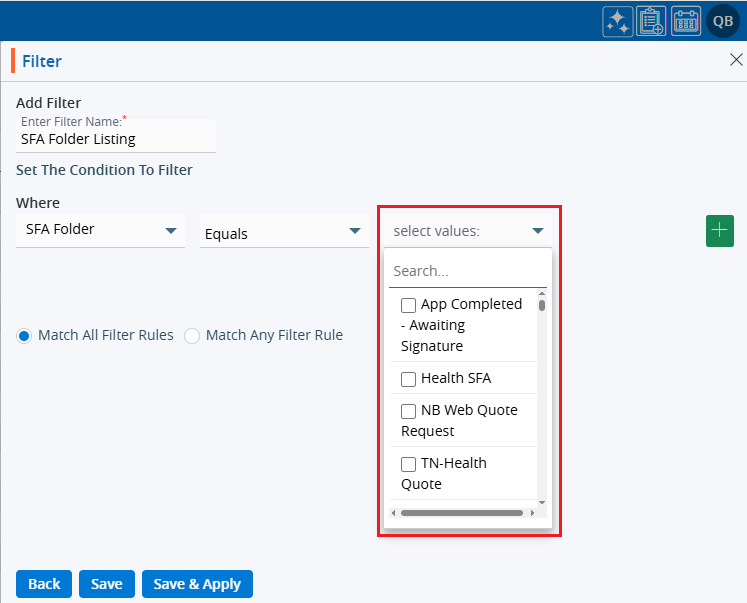Open the calendar icon in header
747x603 pixels.
click(x=686, y=21)
